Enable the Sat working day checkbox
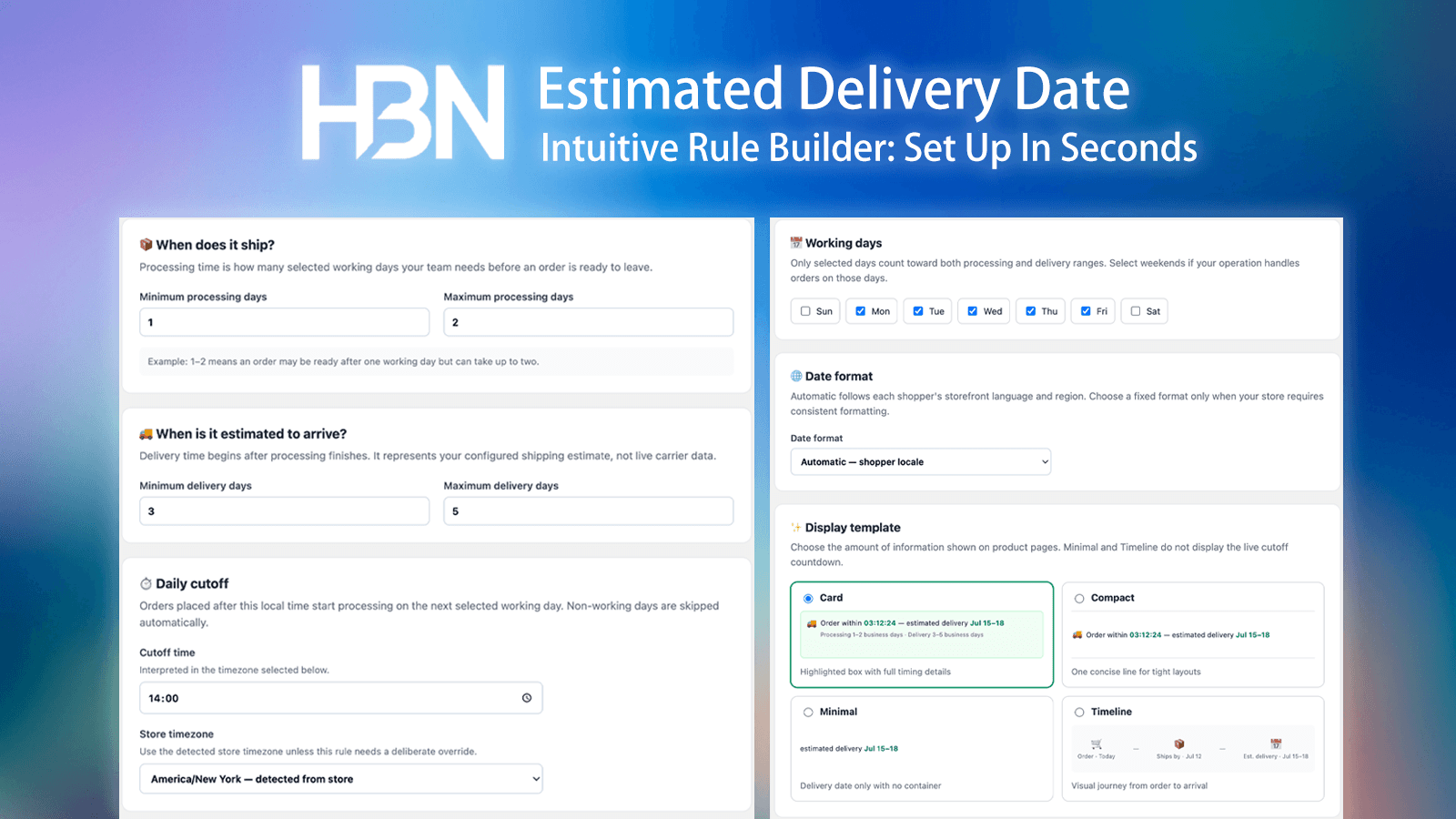Viewport: 1456px width, 819px height. point(1136,311)
